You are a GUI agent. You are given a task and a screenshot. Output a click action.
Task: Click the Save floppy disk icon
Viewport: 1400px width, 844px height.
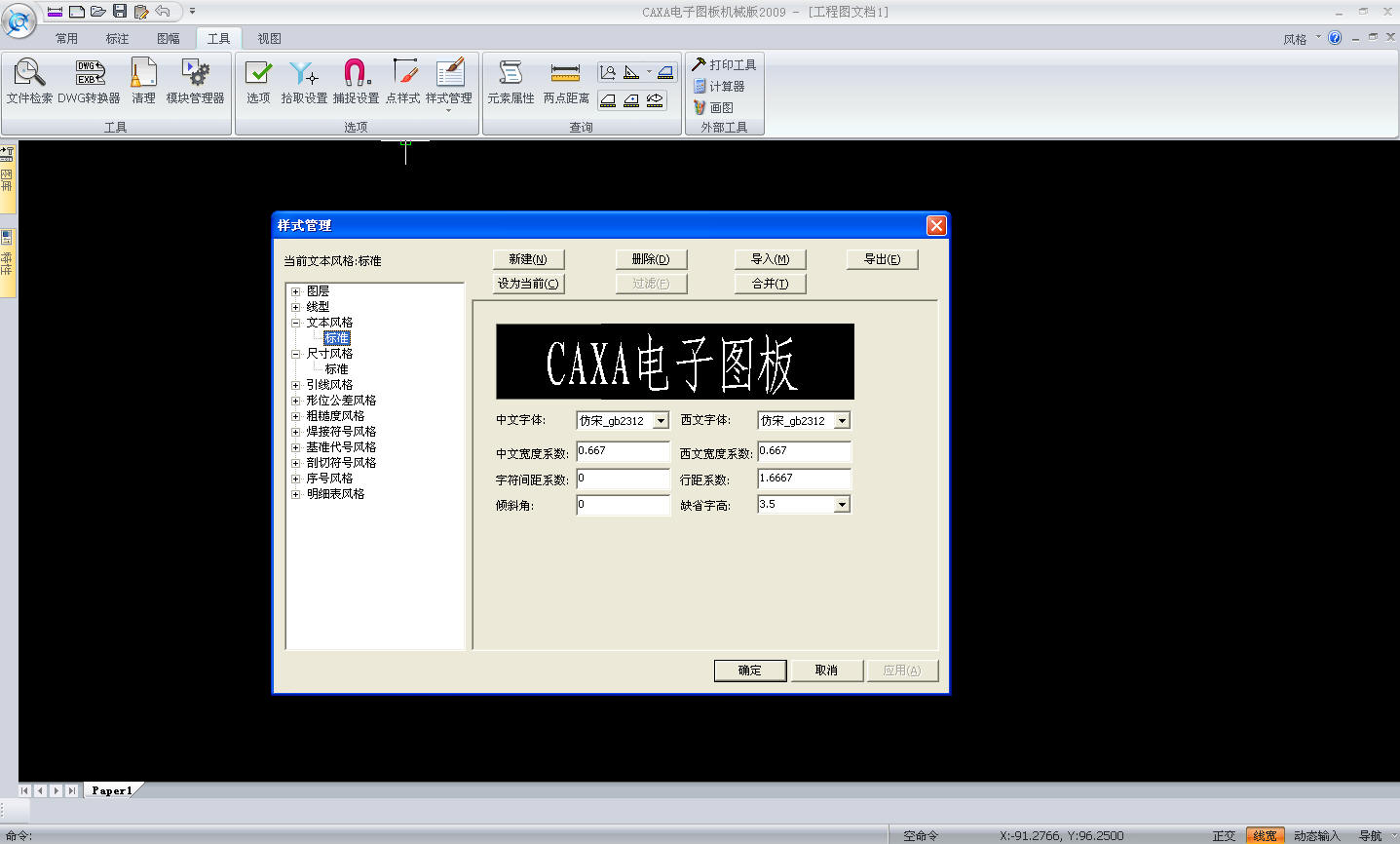tap(120, 12)
